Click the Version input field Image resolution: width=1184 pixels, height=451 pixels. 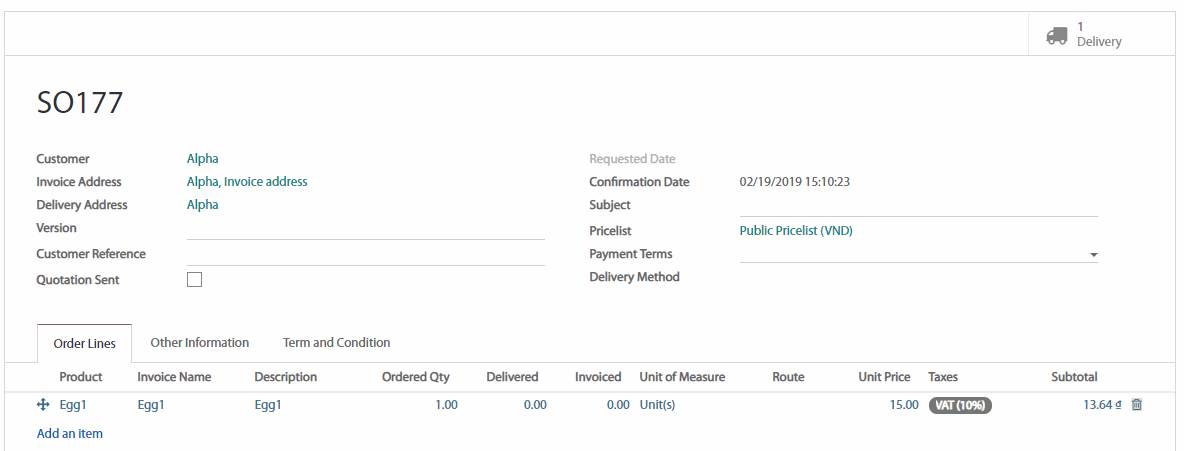(x=365, y=229)
